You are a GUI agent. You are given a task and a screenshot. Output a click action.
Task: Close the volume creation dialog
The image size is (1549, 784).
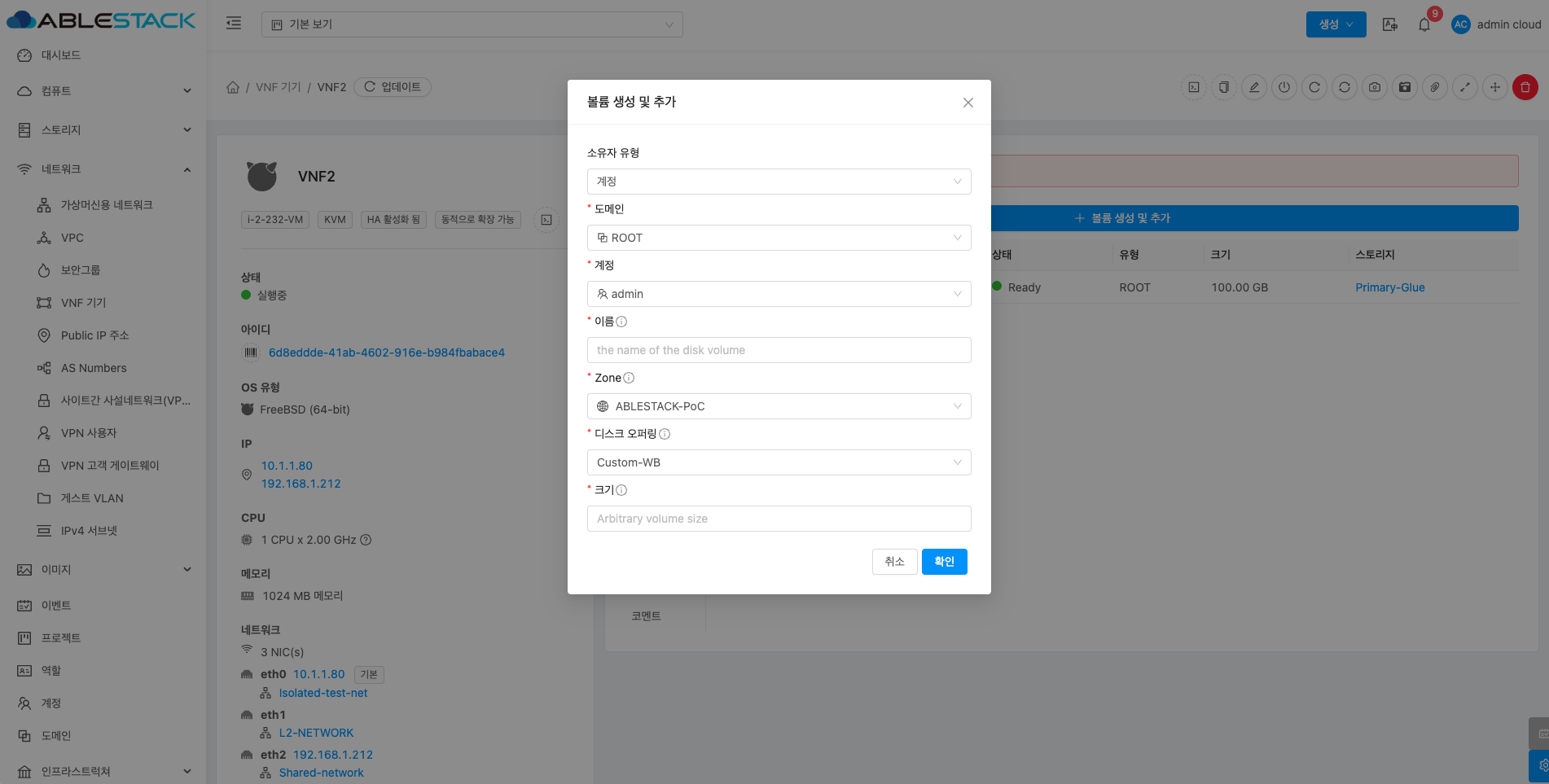968,103
